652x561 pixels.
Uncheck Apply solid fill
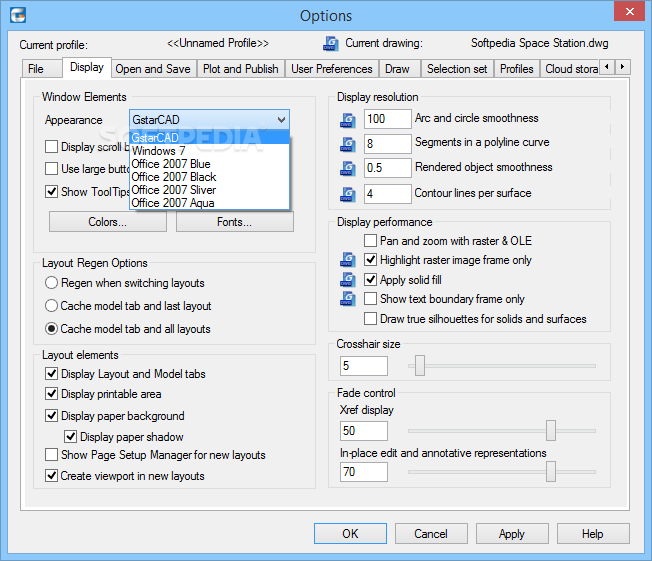coord(370,279)
